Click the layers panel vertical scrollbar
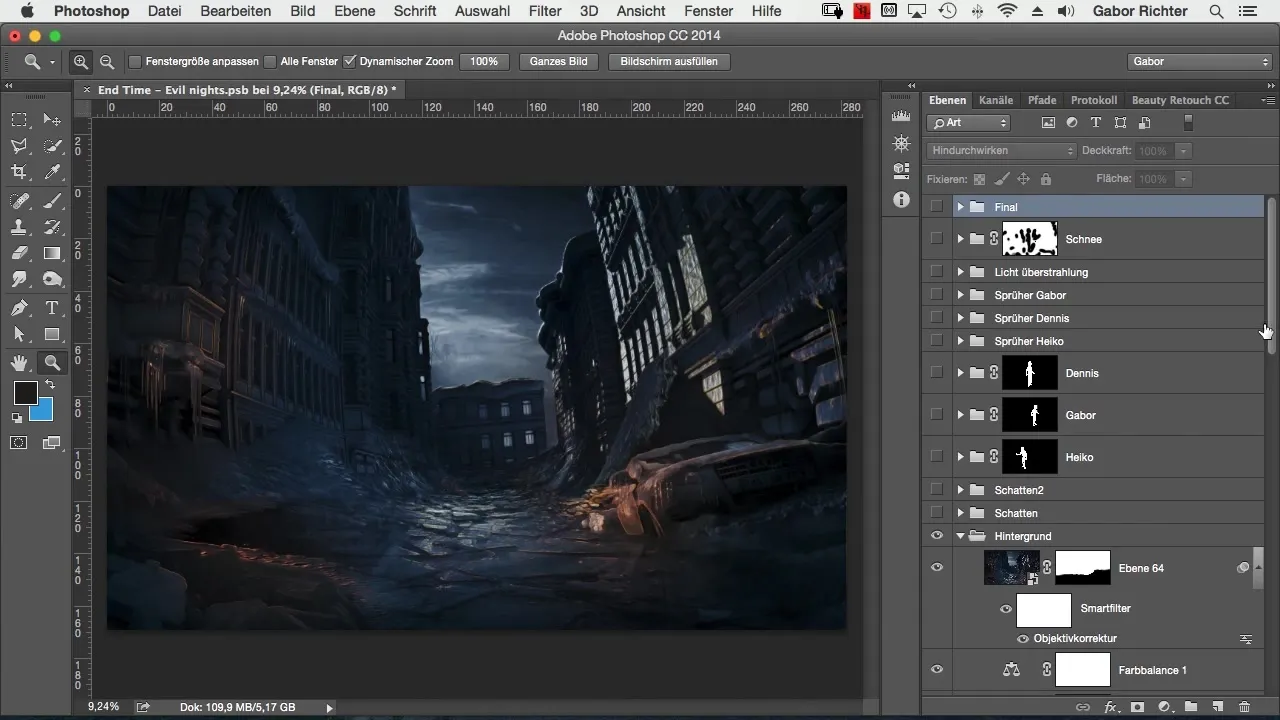 tap(1271, 275)
